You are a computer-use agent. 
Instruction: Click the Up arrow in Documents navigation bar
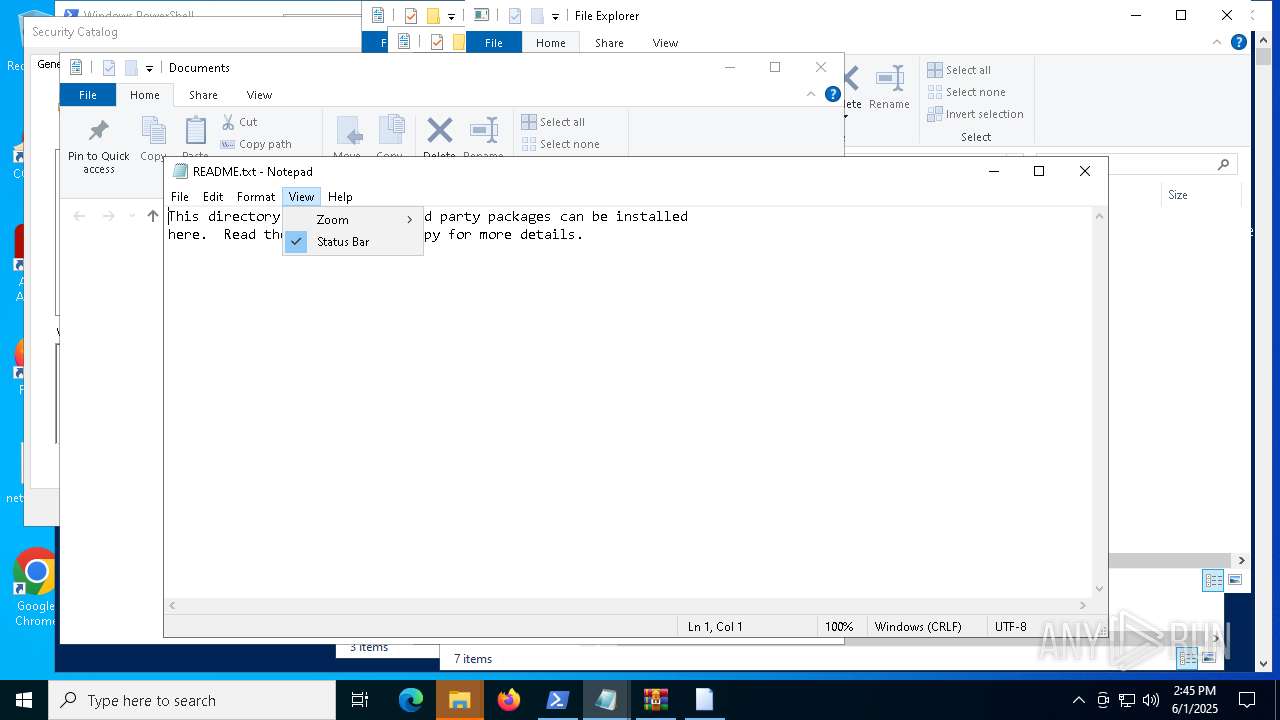coord(152,216)
